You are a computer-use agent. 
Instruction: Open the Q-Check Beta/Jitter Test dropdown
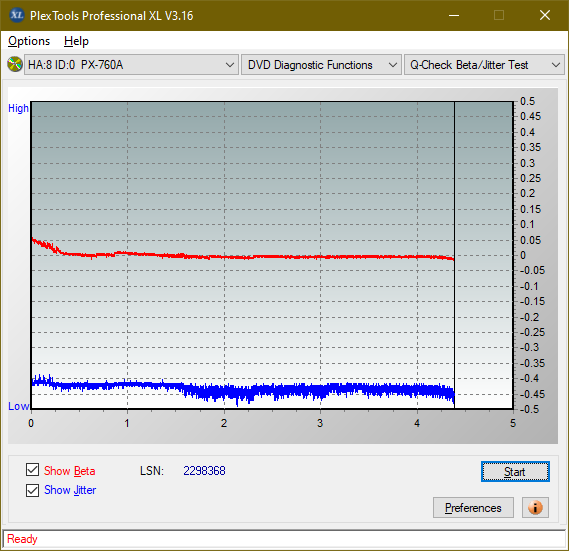click(x=484, y=65)
